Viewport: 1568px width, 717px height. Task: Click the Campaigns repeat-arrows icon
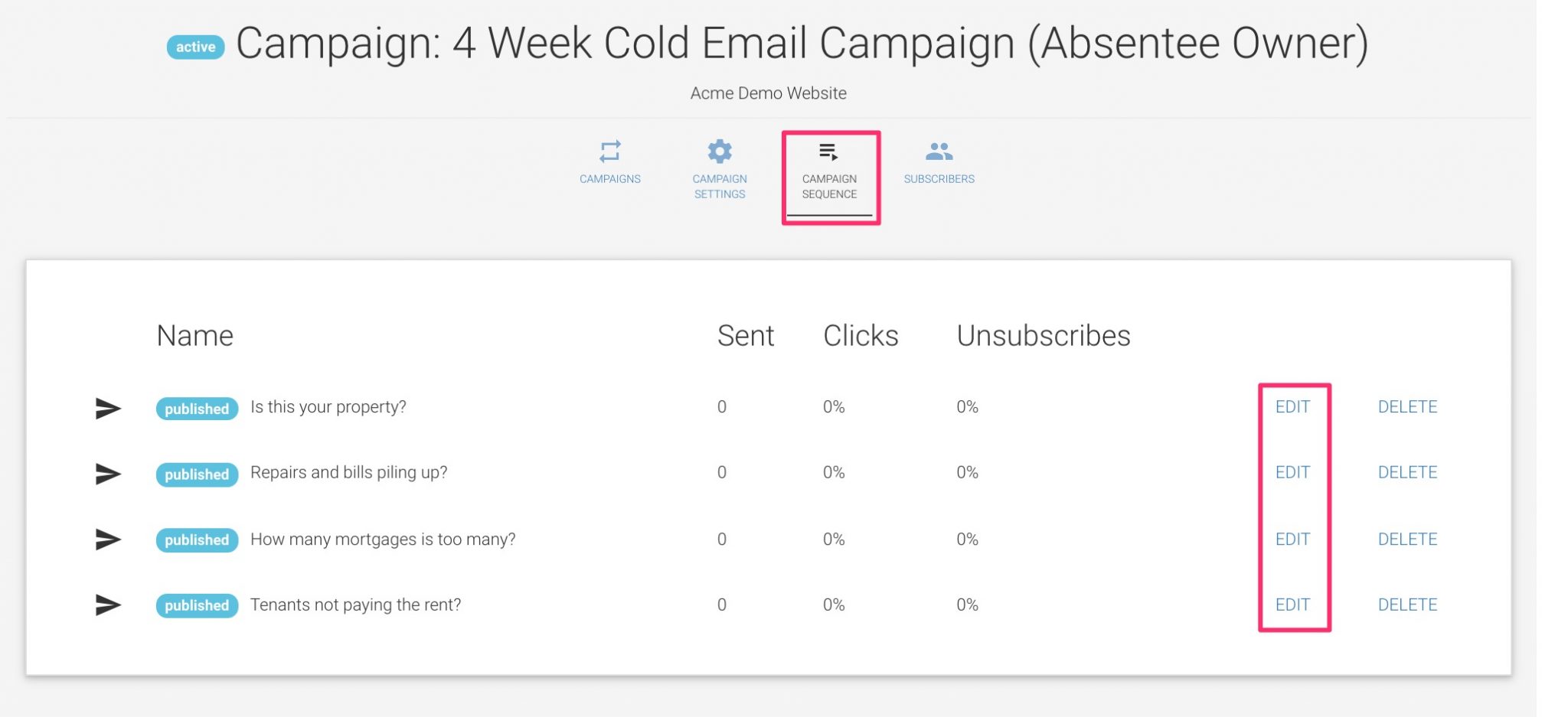click(x=610, y=151)
